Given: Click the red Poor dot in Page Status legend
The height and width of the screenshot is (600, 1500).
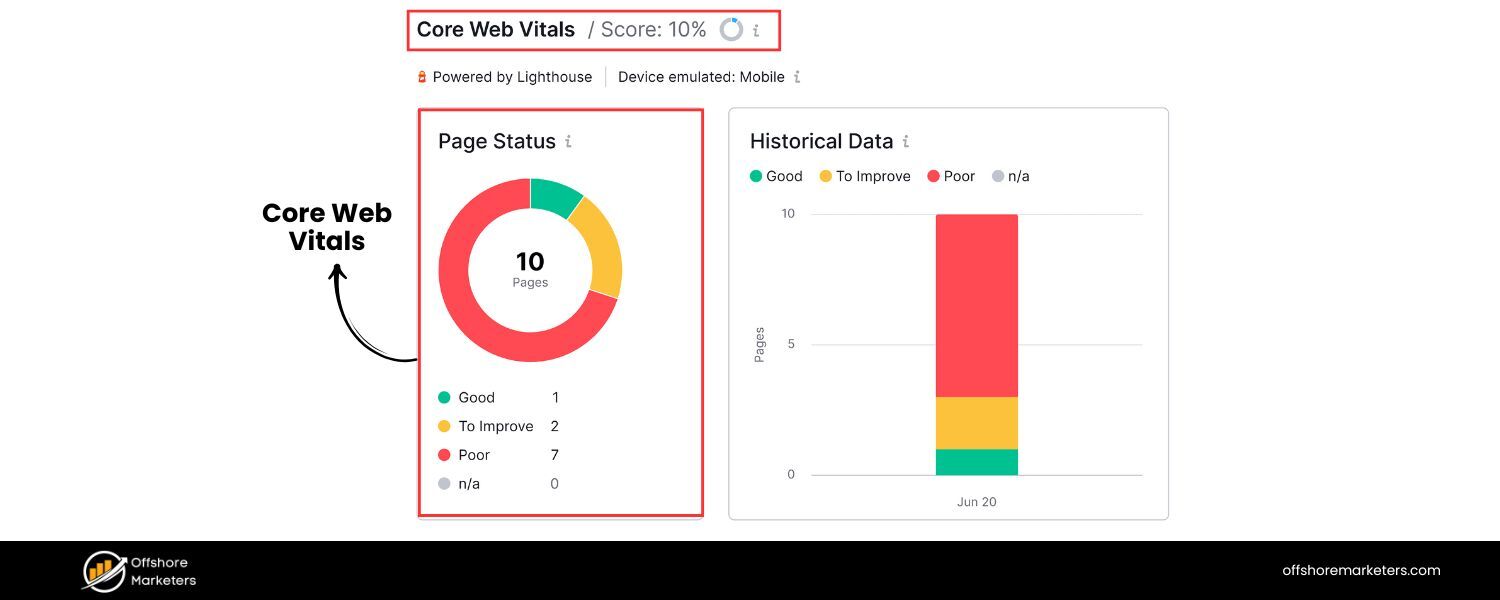Looking at the screenshot, I should [x=446, y=455].
